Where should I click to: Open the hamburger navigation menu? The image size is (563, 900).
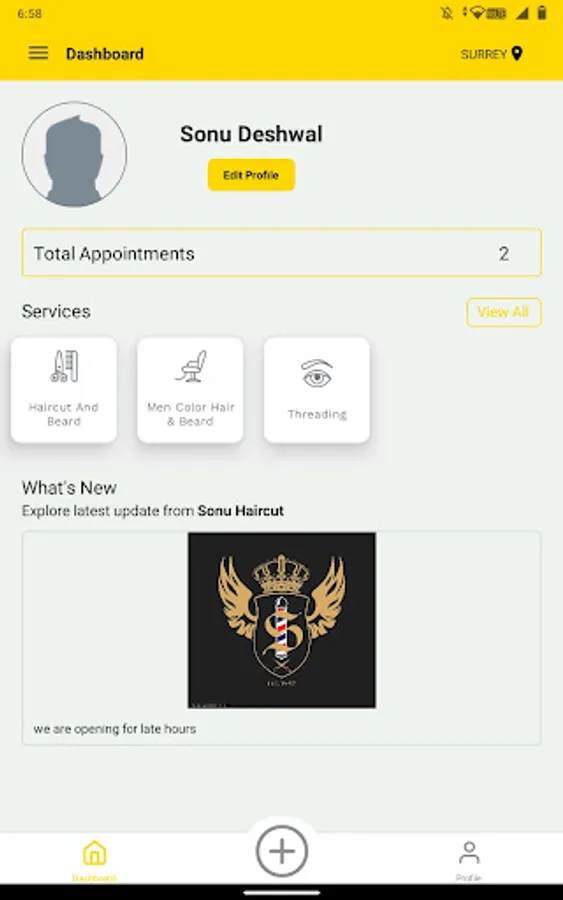(38, 53)
